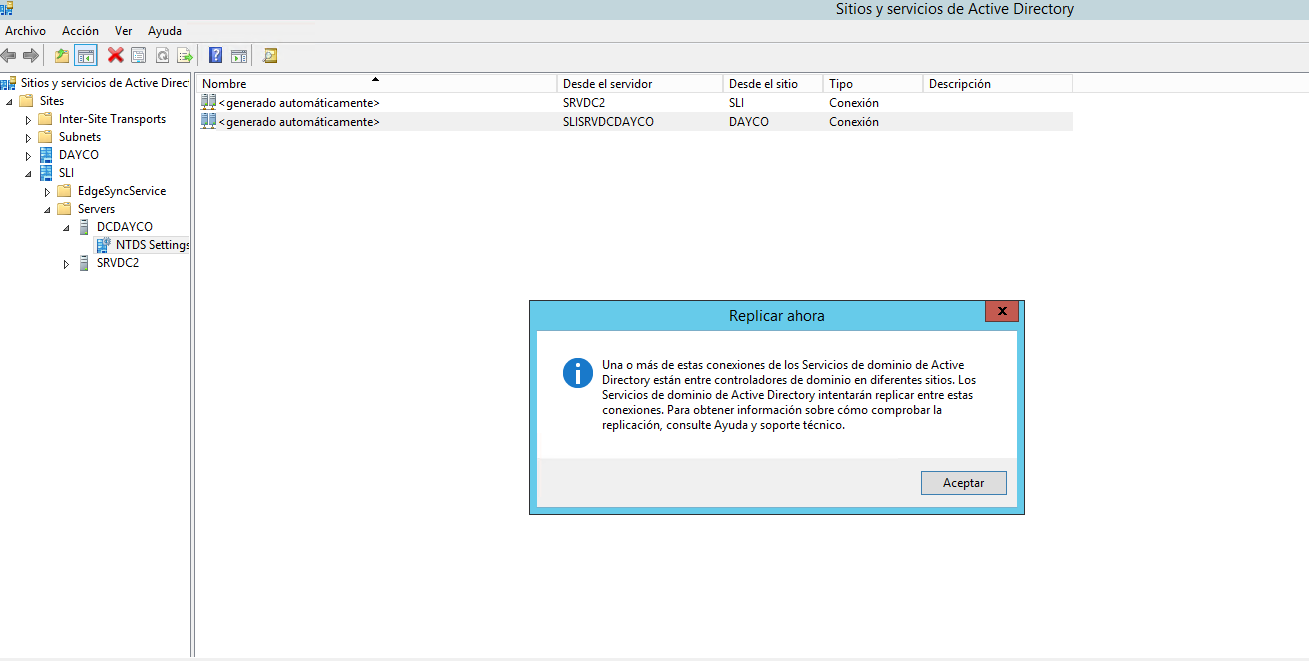Click the MMC app icon in title bar
This screenshot has width=1309, height=661.
tap(7, 8)
